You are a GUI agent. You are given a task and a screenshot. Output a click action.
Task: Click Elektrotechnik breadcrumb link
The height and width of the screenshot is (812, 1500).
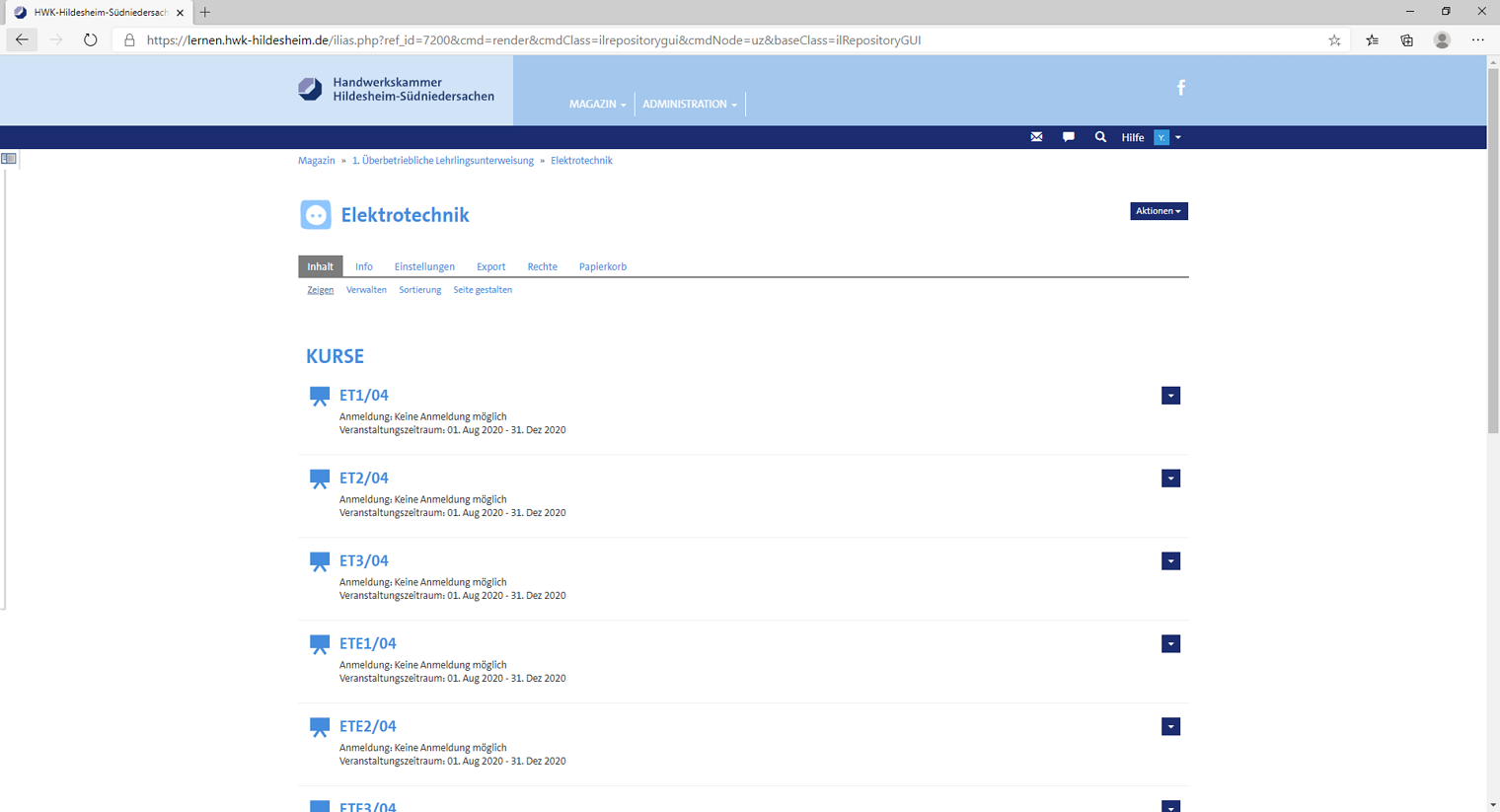581,161
